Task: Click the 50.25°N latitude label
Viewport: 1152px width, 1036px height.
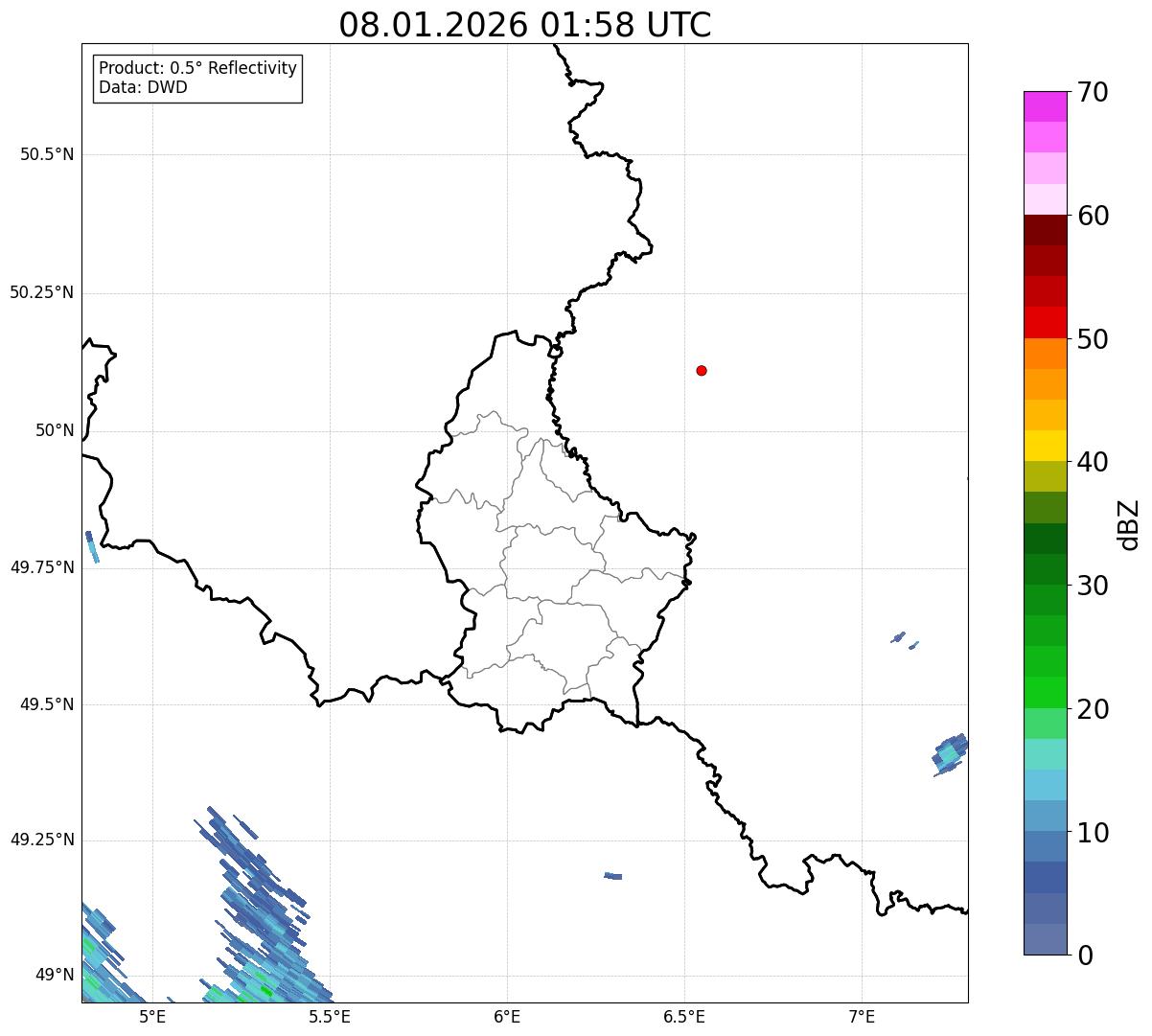Action: (x=42, y=293)
